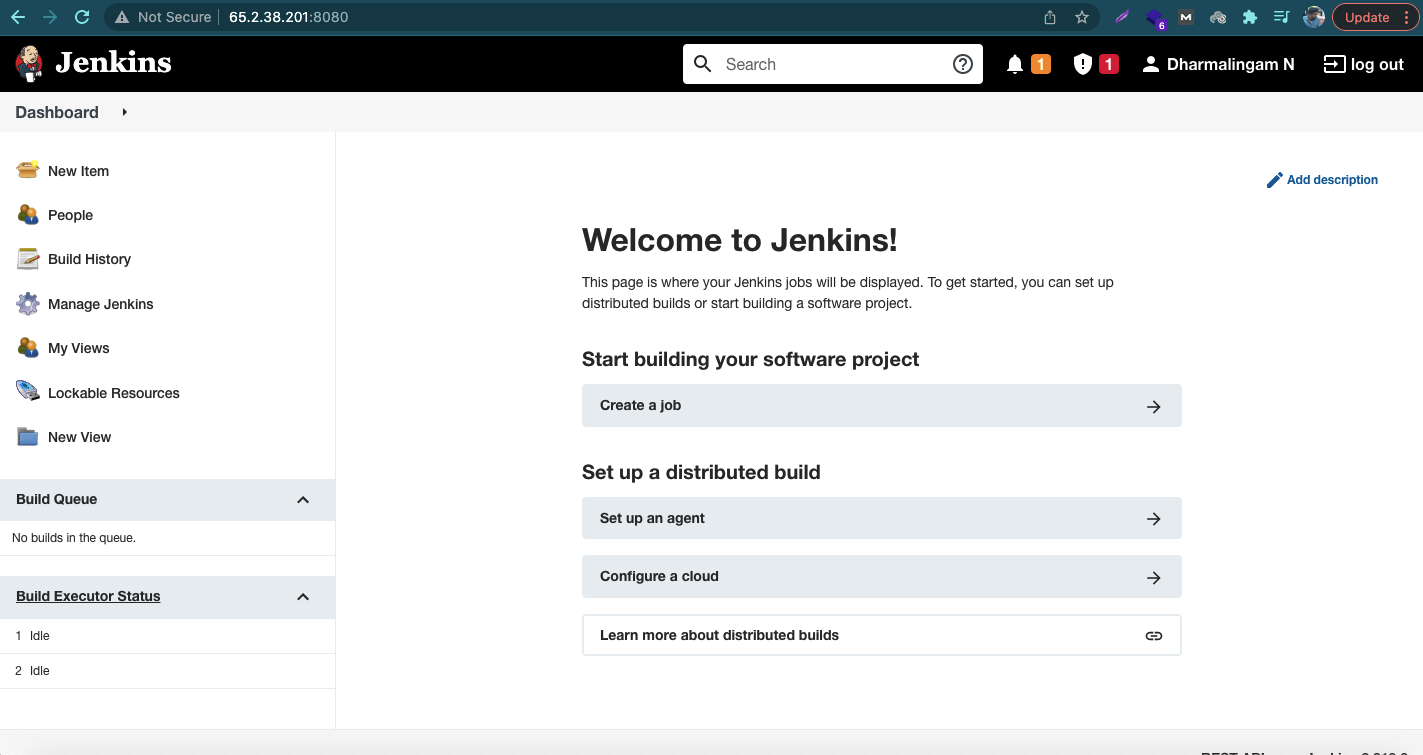The width and height of the screenshot is (1423, 755).
Task: Click Configure a cloud button
Action: [x=881, y=576]
